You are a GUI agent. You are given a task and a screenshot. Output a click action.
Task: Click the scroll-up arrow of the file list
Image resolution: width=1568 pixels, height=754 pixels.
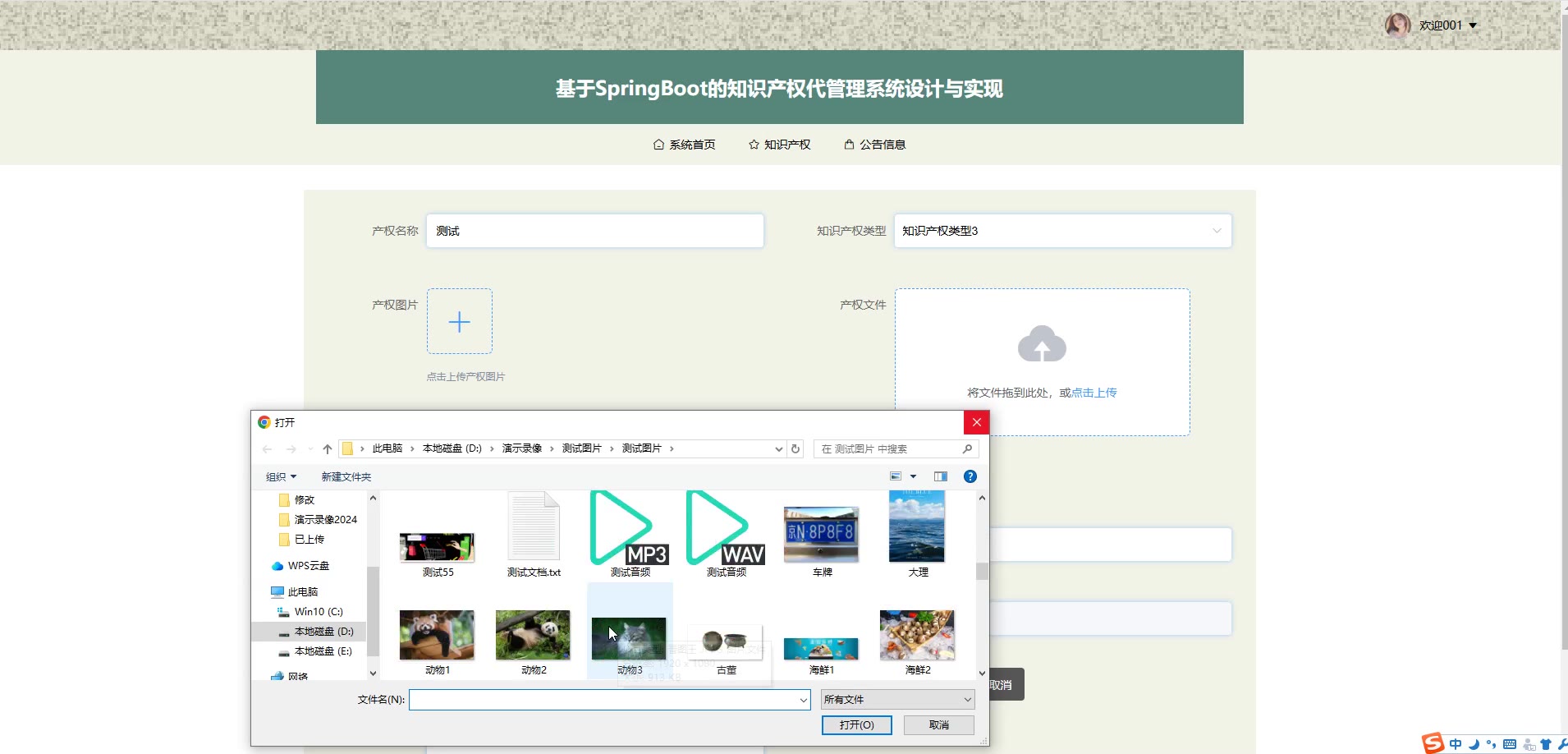tap(982, 498)
